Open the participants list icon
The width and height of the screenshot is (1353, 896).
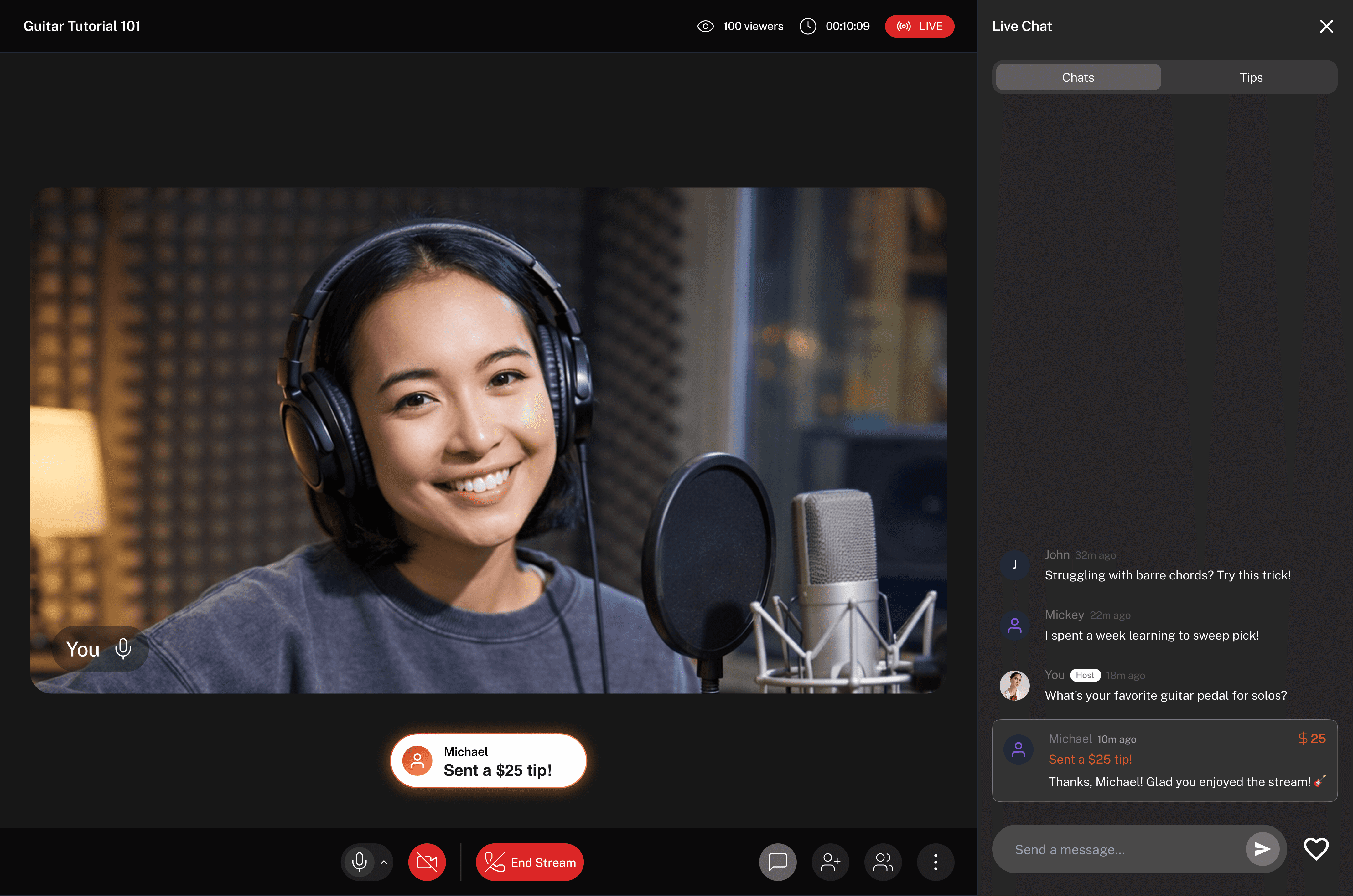(883, 862)
